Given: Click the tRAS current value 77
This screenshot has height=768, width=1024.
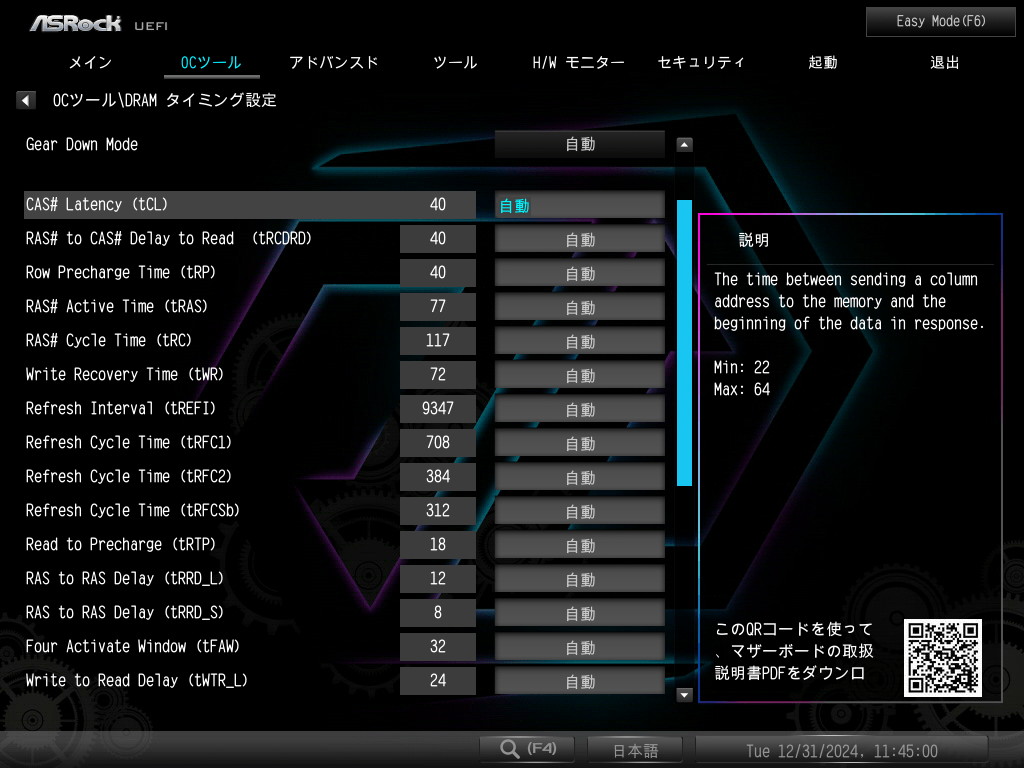Looking at the screenshot, I should click(x=438, y=307).
